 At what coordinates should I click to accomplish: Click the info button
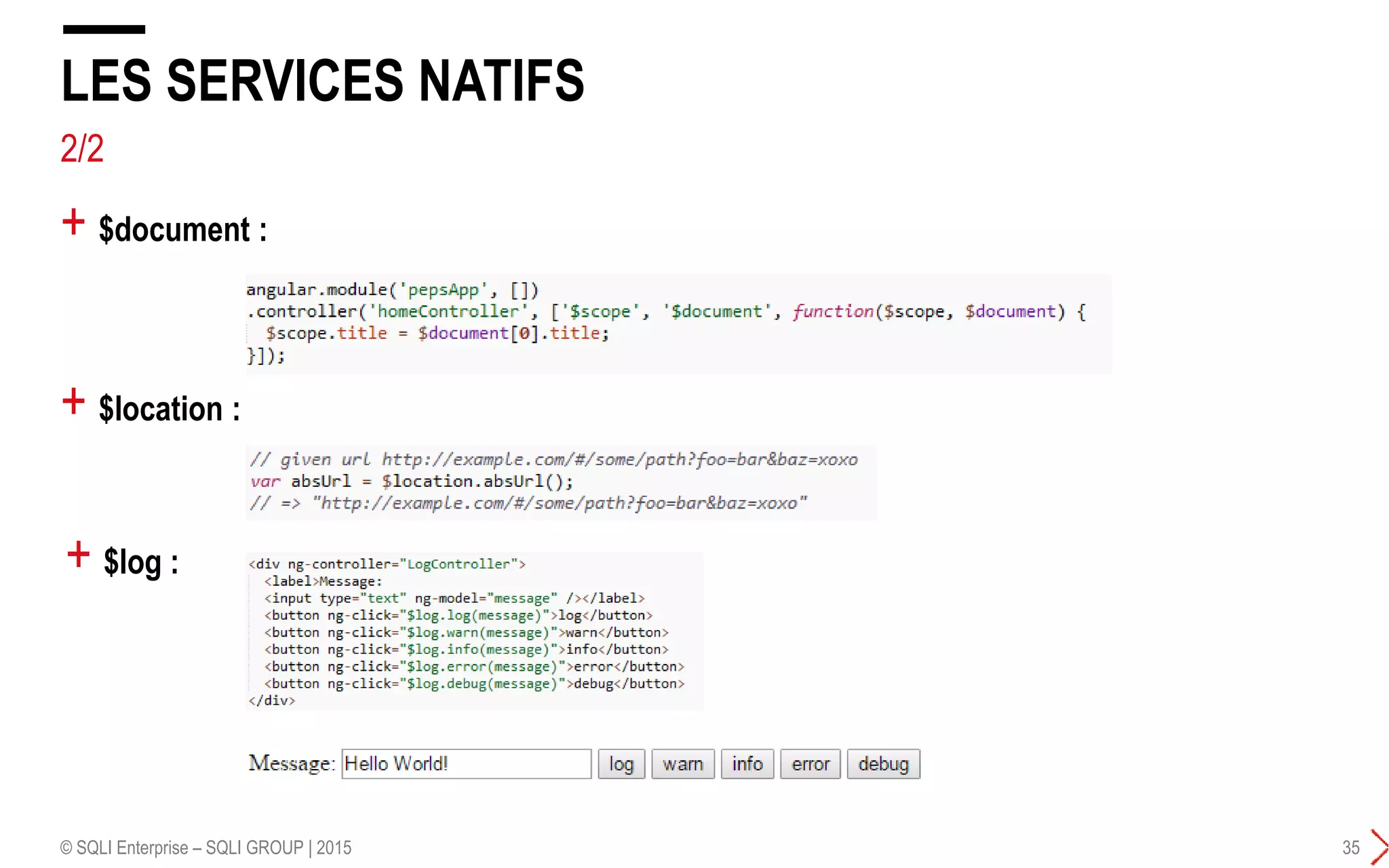[x=747, y=764]
